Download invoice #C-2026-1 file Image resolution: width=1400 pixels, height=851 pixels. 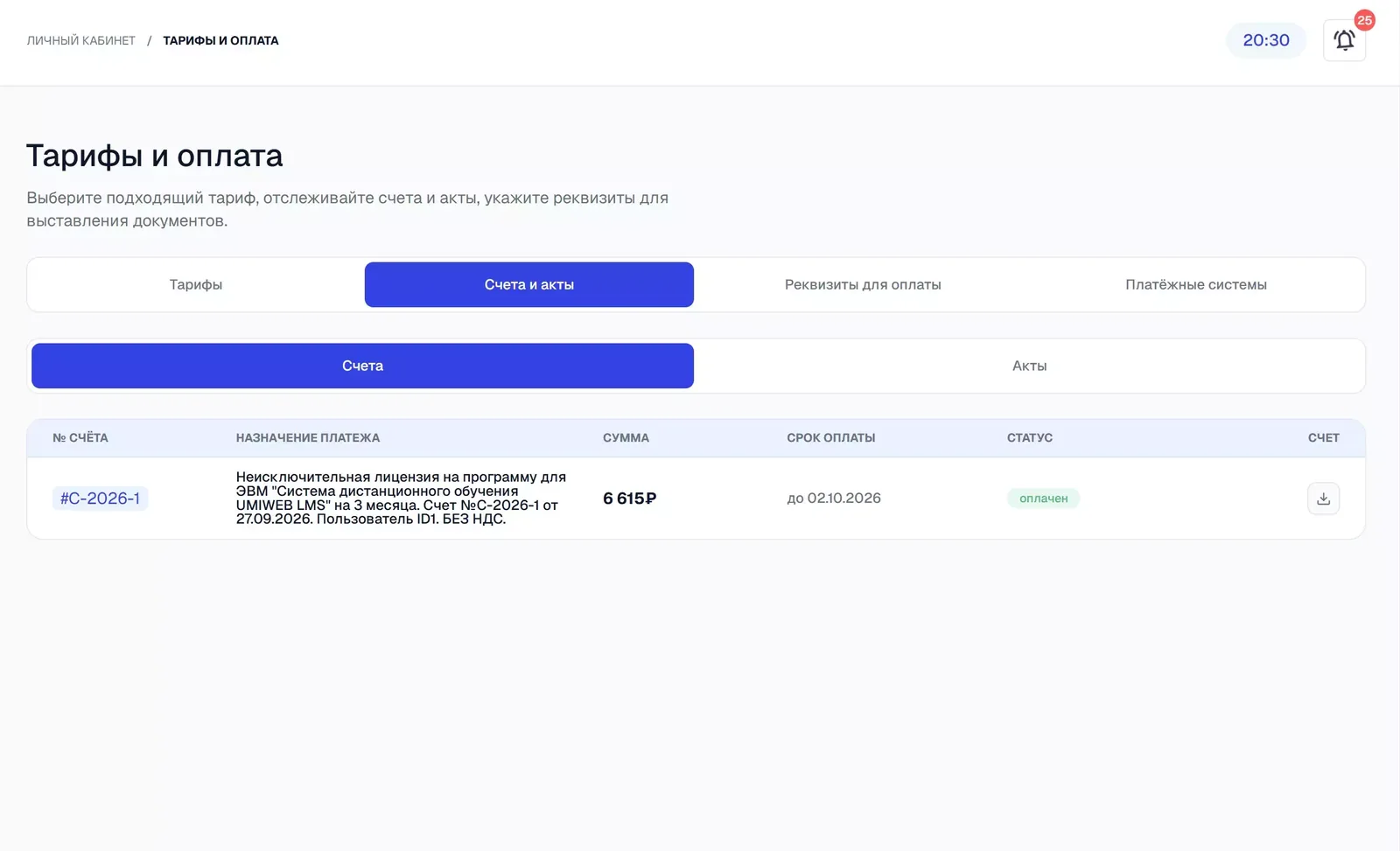coord(1323,499)
